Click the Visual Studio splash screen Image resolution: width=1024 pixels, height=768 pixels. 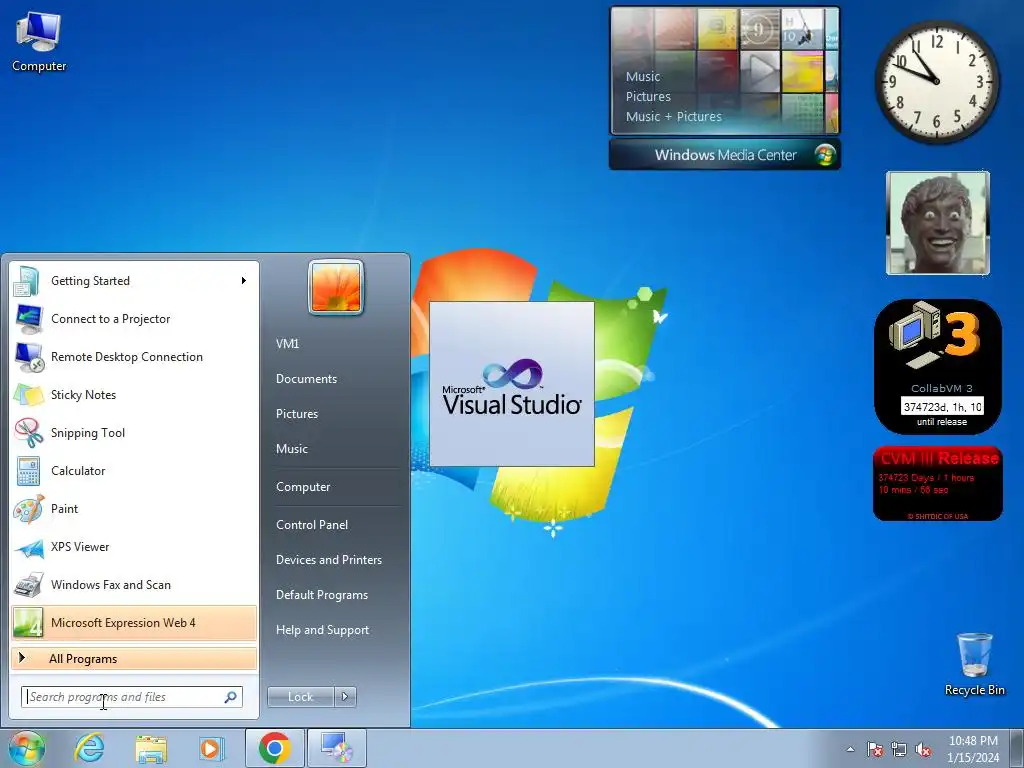coord(512,384)
